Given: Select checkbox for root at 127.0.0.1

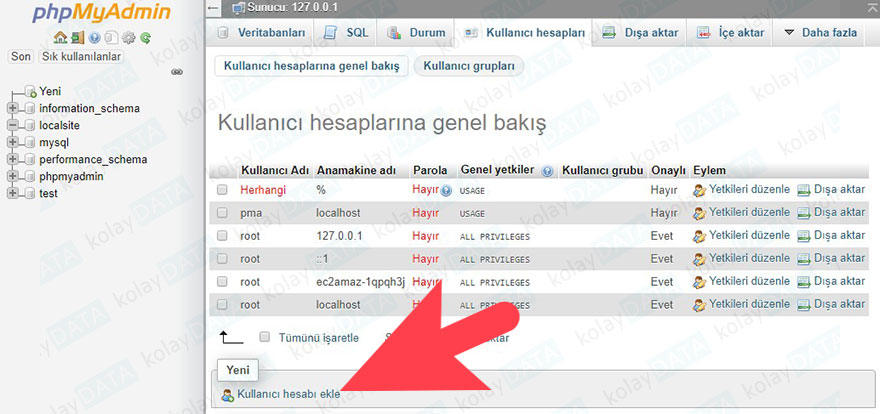Looking at the screenshot, I should pyautogui.click(x=222, y=236).
